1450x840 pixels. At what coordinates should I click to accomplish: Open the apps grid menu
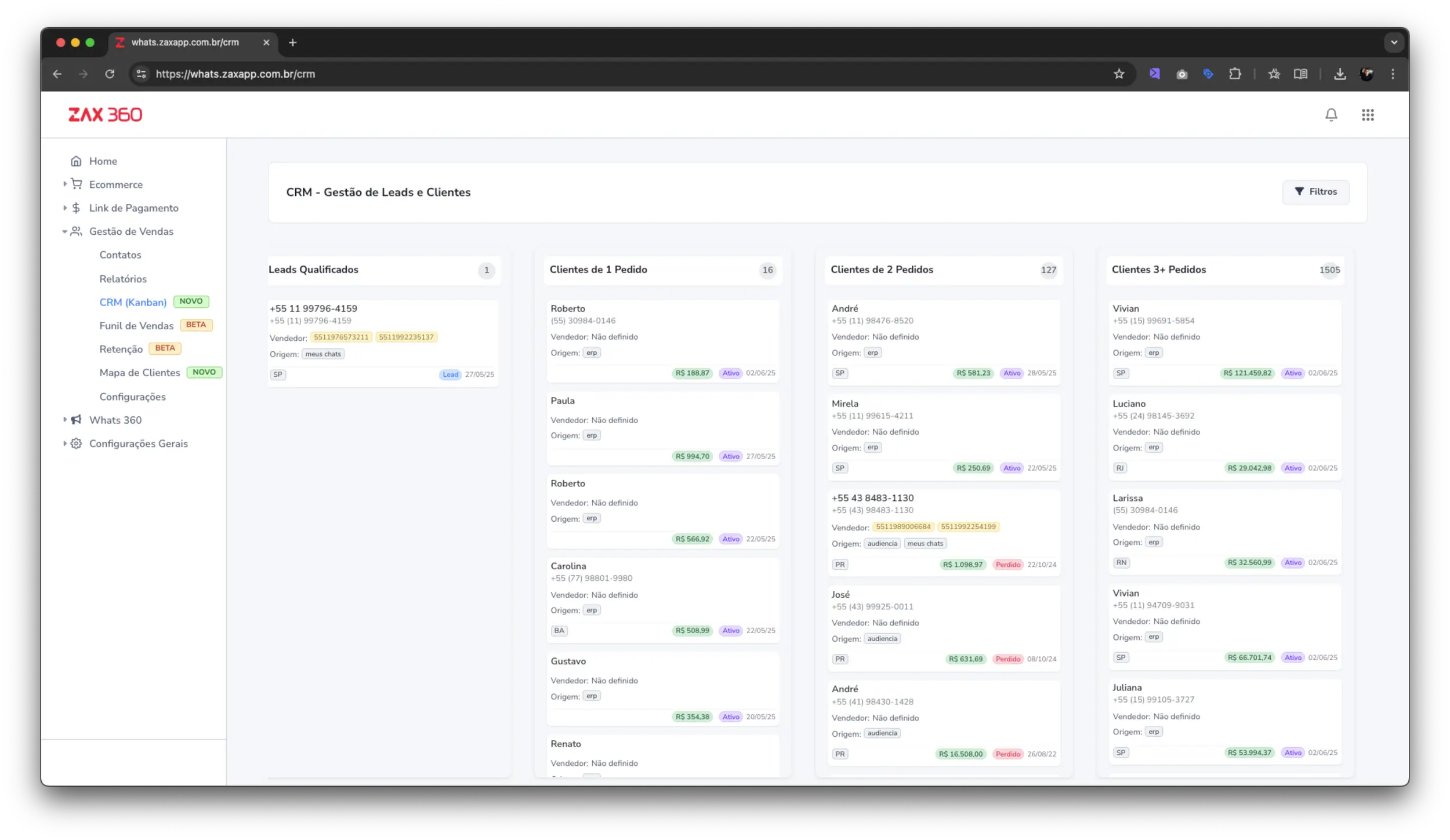1368,115
